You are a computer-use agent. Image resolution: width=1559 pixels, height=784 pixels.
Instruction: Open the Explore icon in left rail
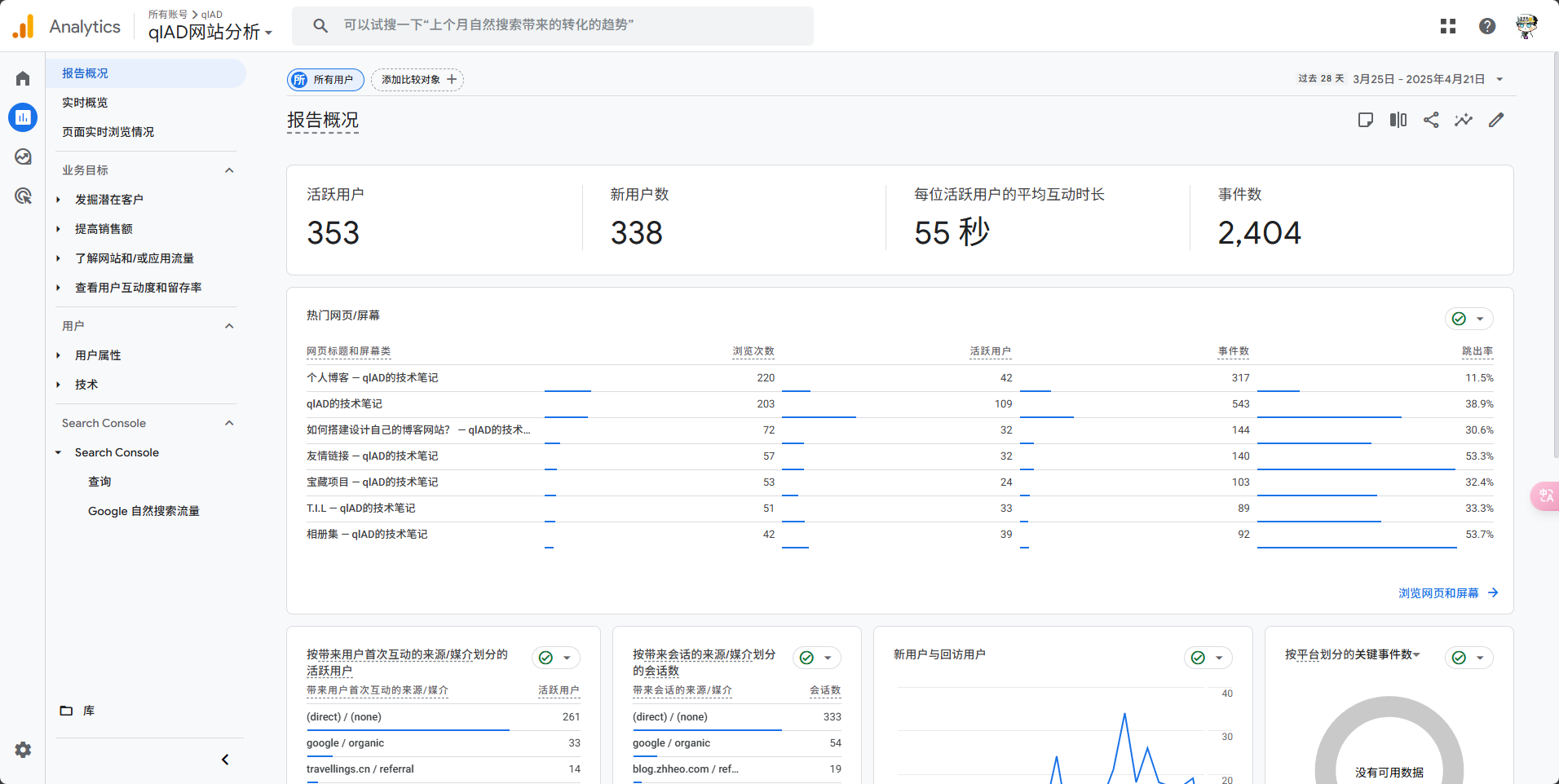coord(23,156)
